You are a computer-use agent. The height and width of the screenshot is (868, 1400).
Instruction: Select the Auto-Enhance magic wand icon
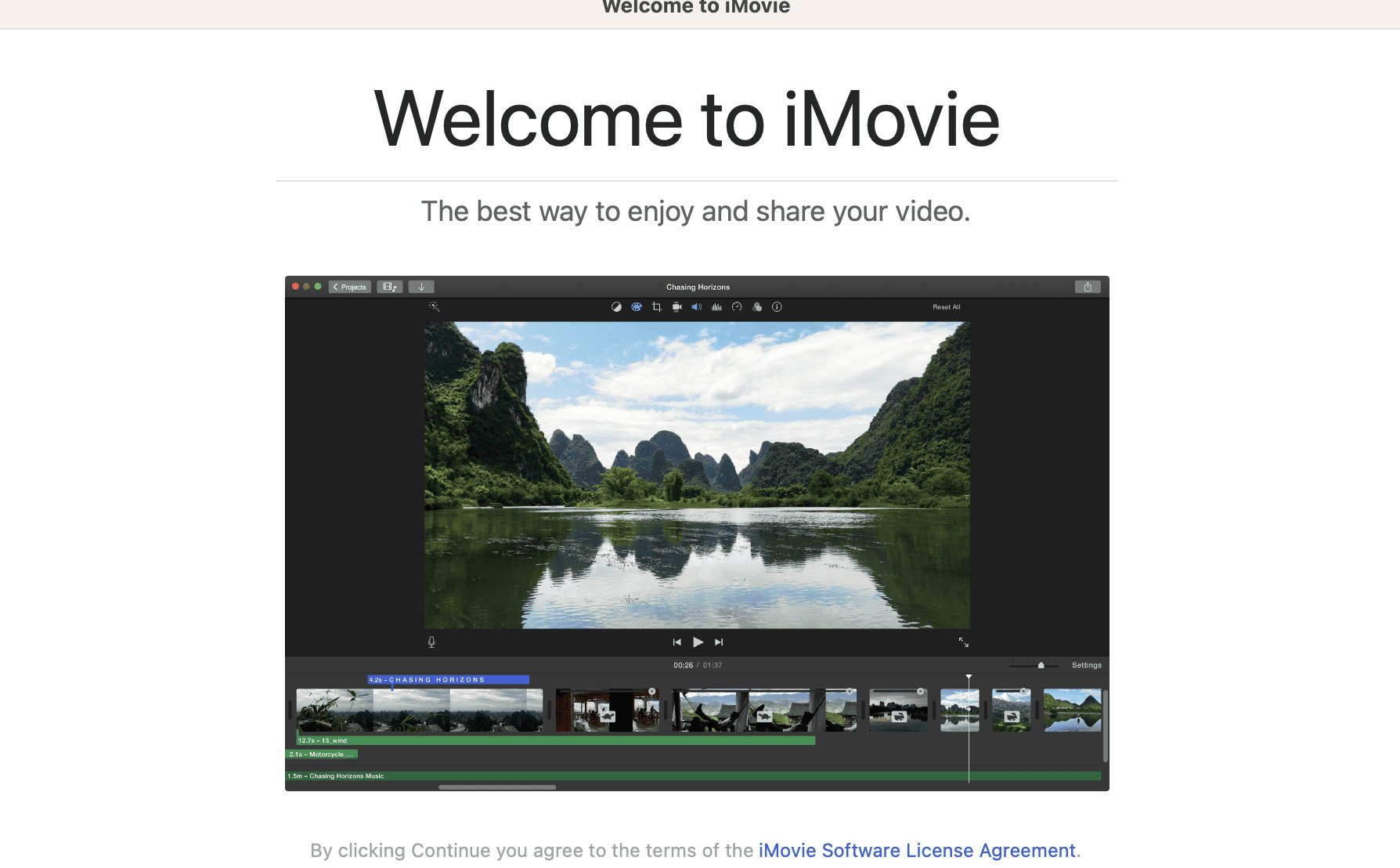click(435, 306)
